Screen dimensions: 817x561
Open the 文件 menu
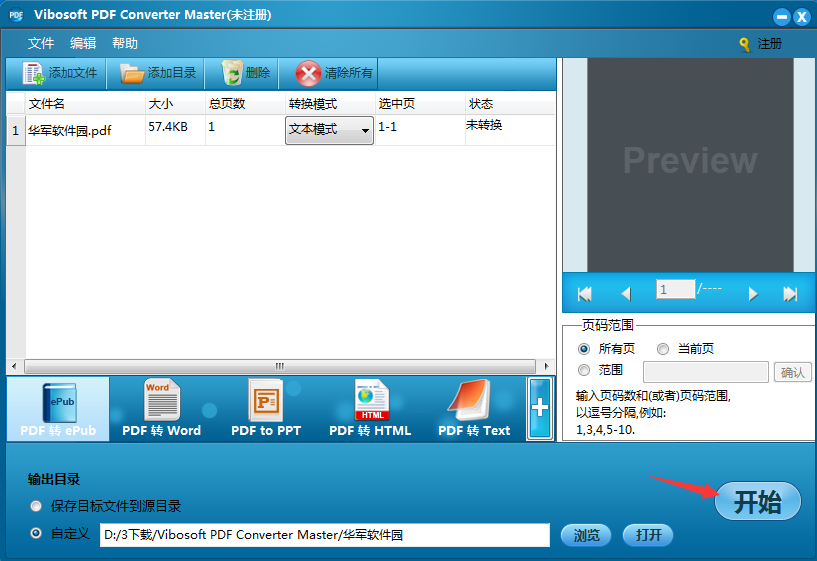tap(41, 43)
